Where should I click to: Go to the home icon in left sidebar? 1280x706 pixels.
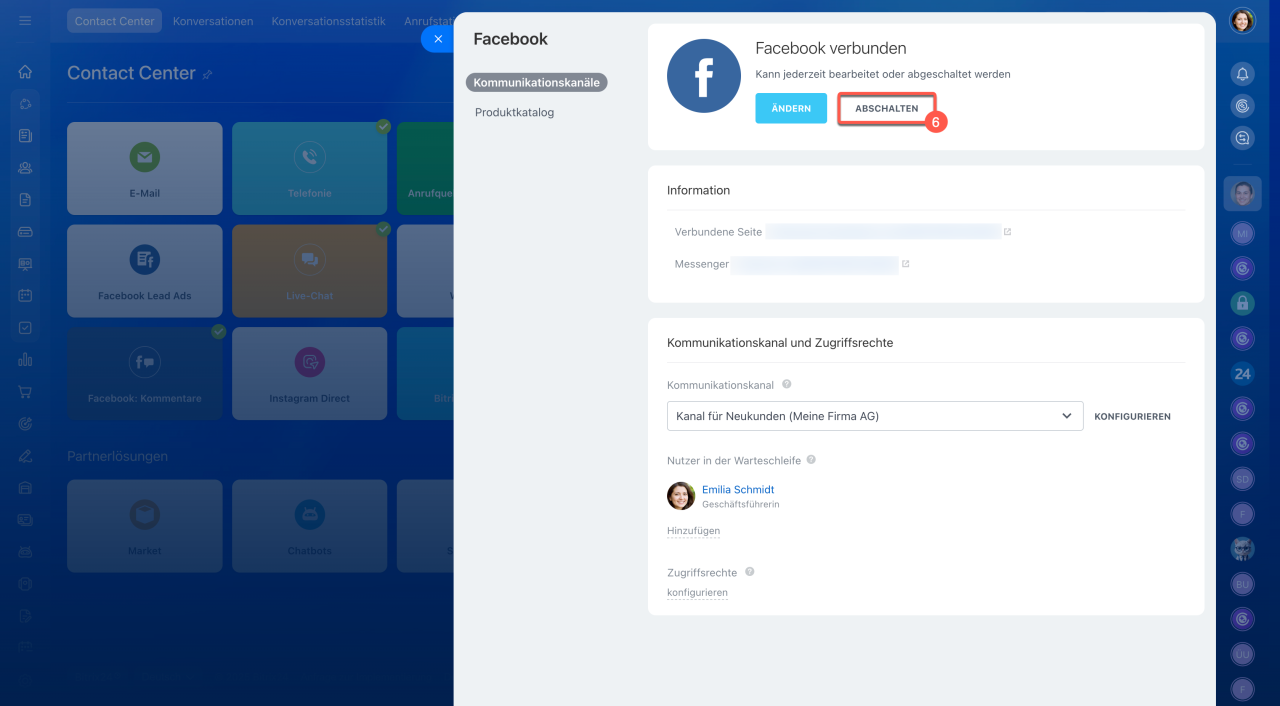pos(25,72)
